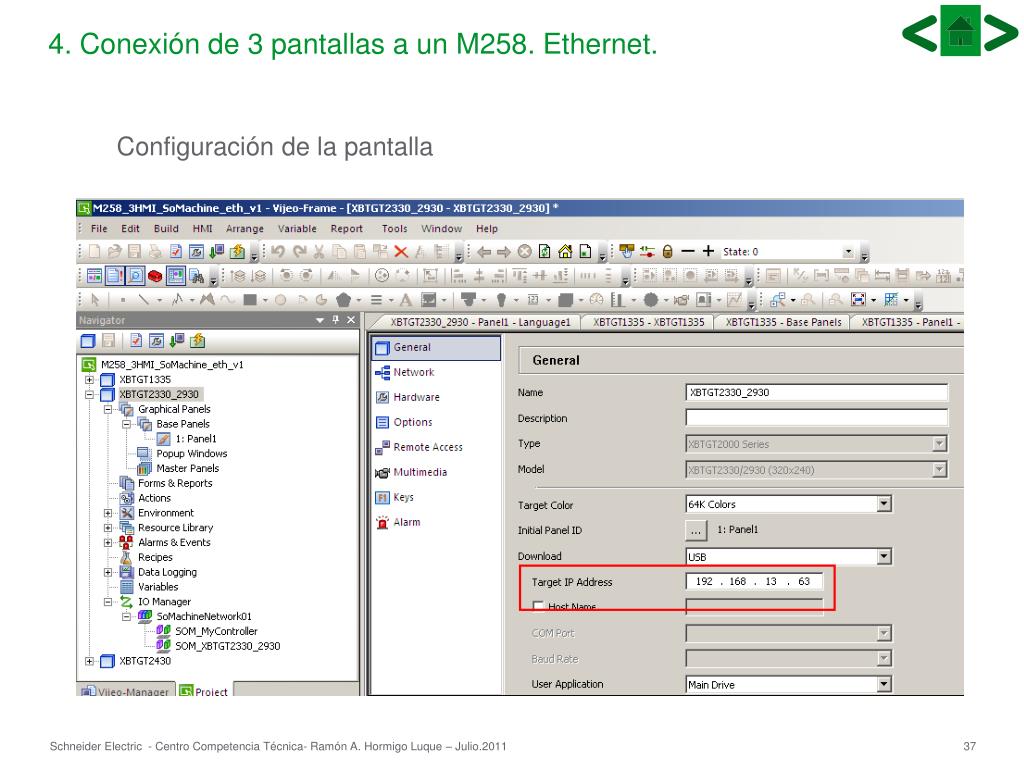Click the Open folder toolbar icon
The height and width of the screenshot is (768, 1024).
pos(115,251)
